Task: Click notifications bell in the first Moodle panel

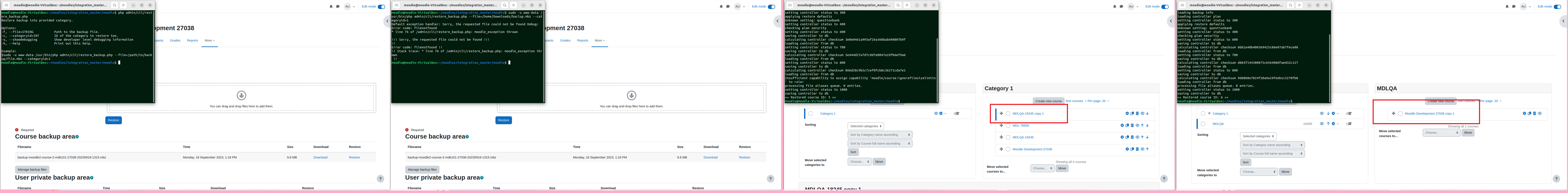Action: coord(331,7)
